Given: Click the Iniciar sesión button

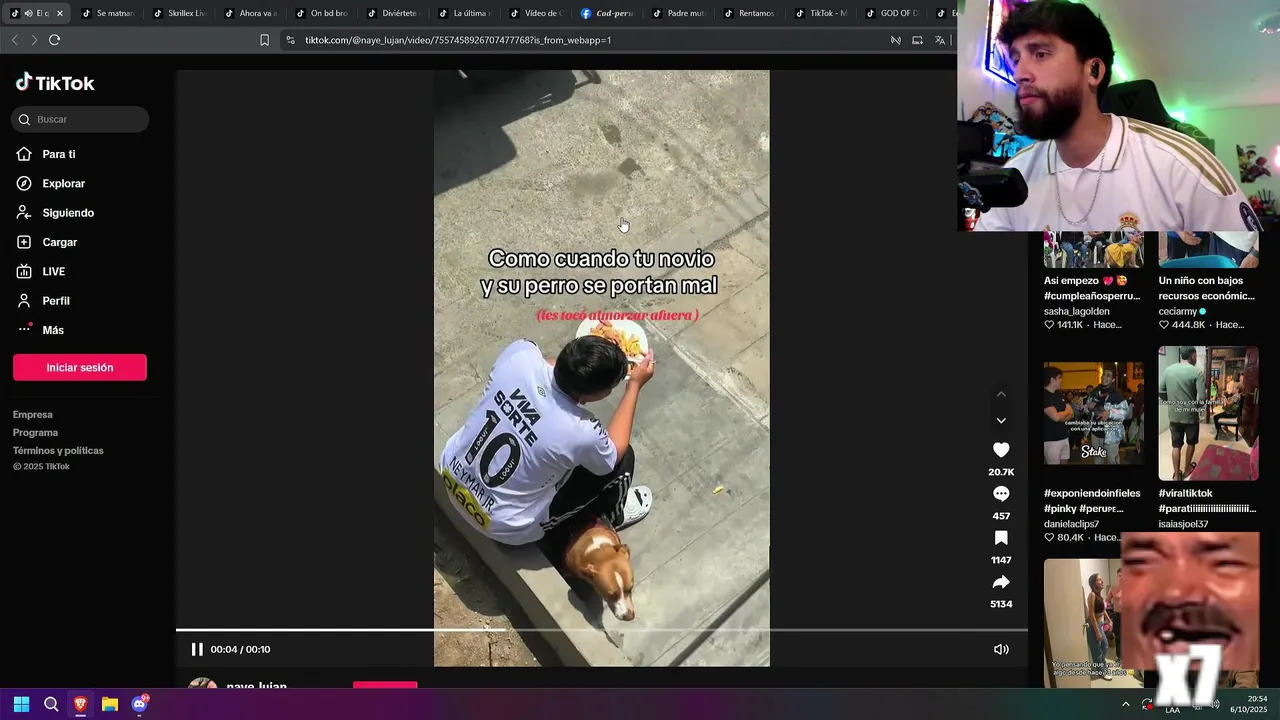Looking at the screenshot, I should click(x=80, y=367).
